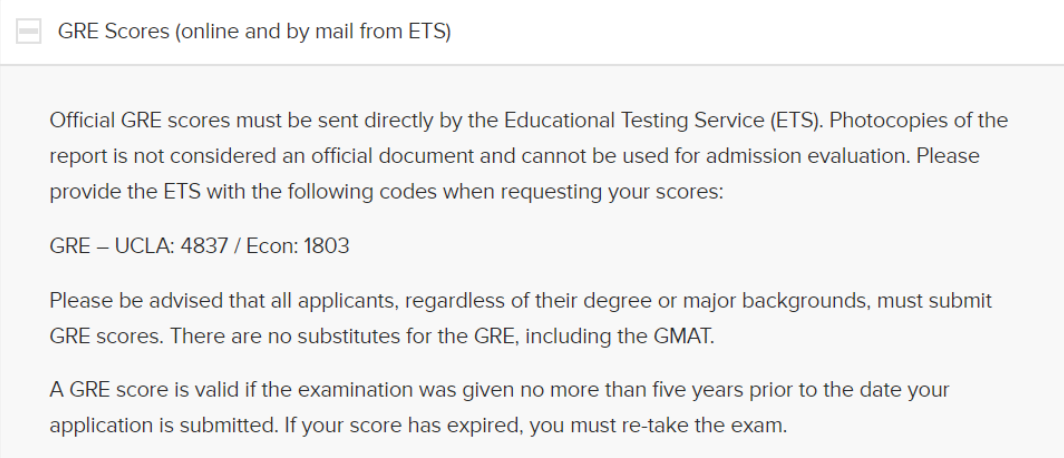This screenshot has height=458, width=1064.
Task: Click the UCLA code 4837
Action: [x=204, y=246]
